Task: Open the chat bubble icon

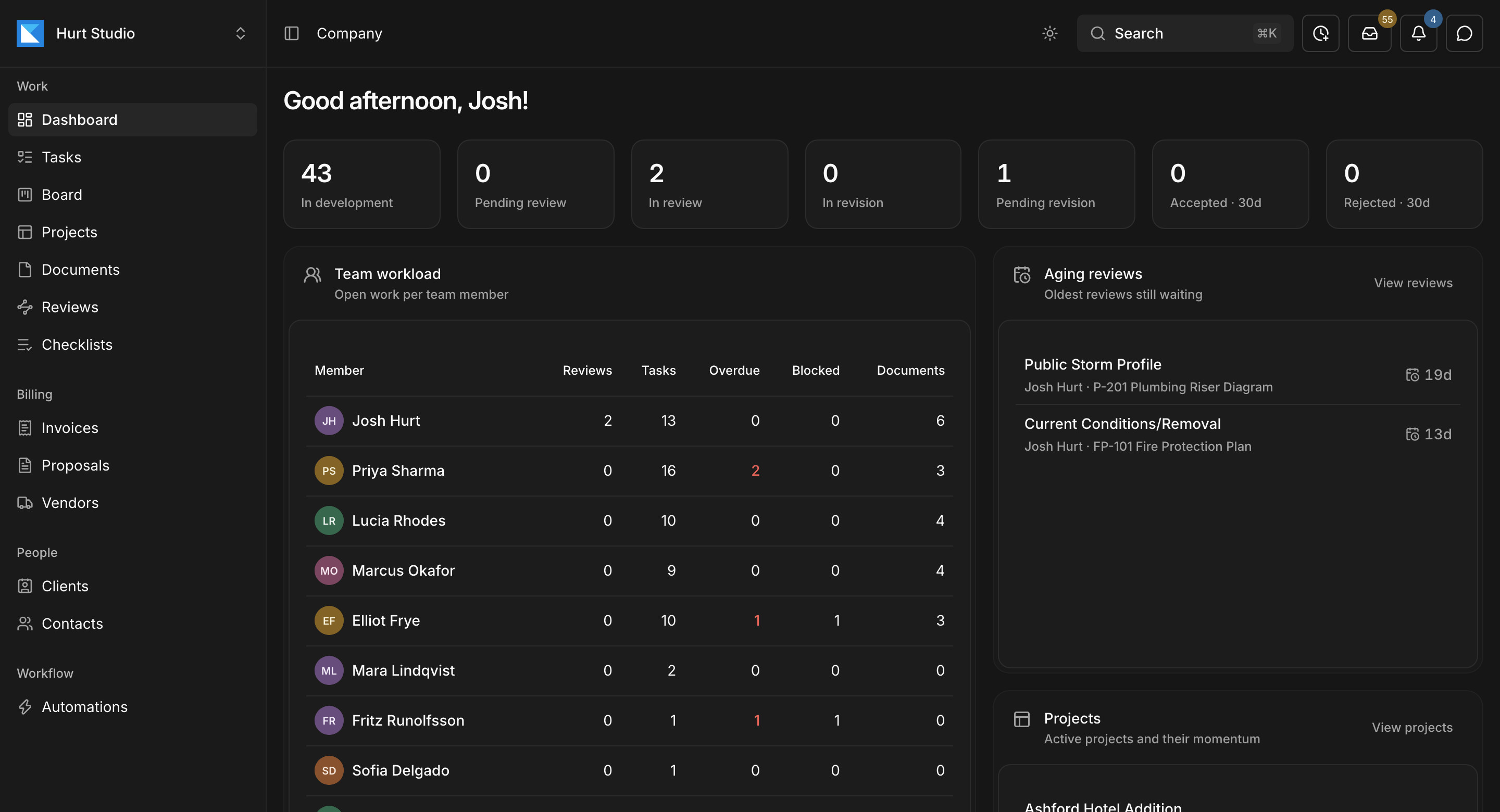Action: point(1464,33)
